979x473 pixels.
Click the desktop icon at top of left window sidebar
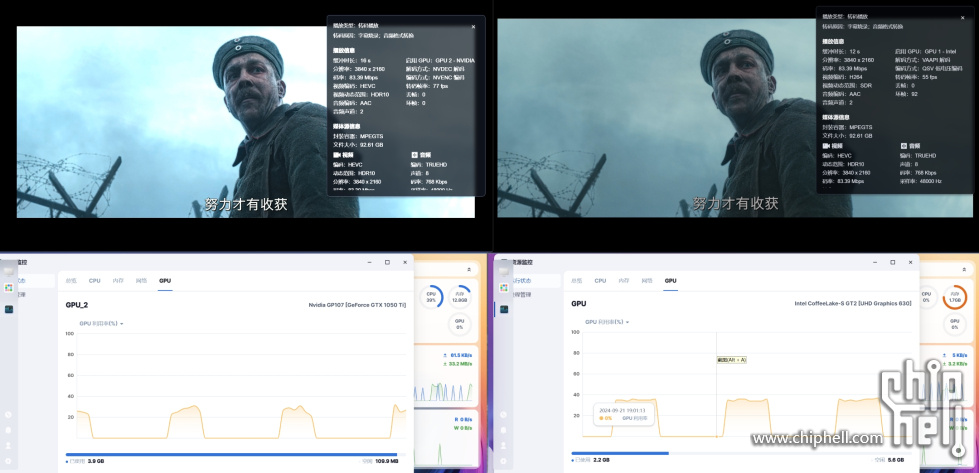tap(9, 271)
